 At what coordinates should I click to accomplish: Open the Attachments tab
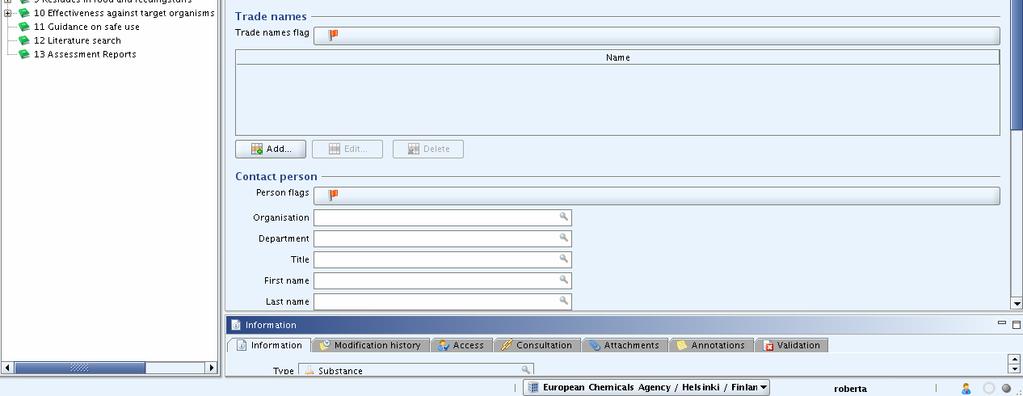tap(624, 345)
